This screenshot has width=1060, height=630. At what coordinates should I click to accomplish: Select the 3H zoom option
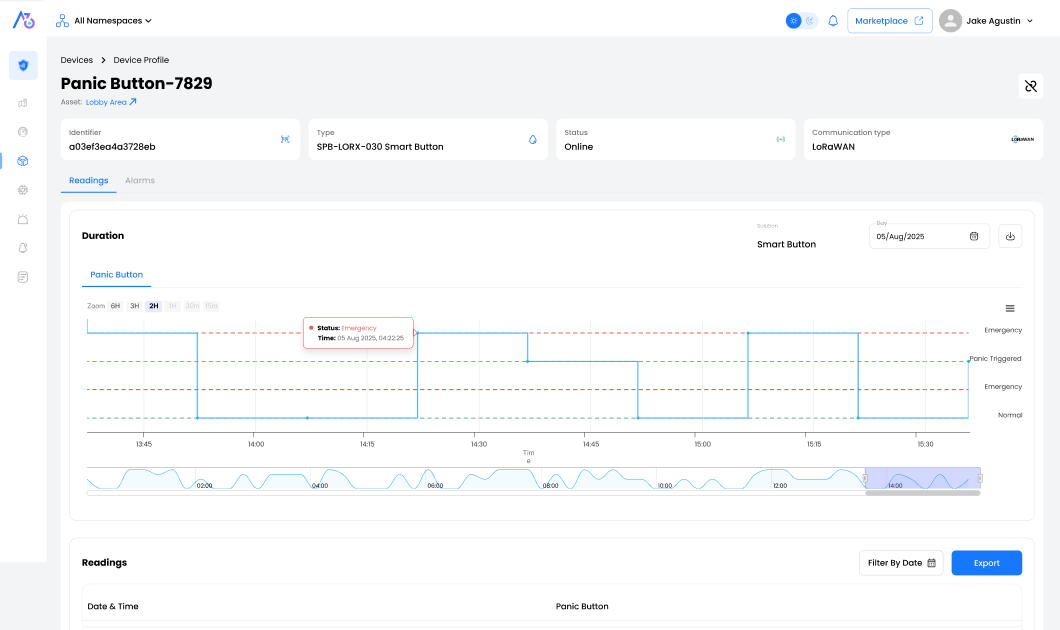click(x=134, y=306)
